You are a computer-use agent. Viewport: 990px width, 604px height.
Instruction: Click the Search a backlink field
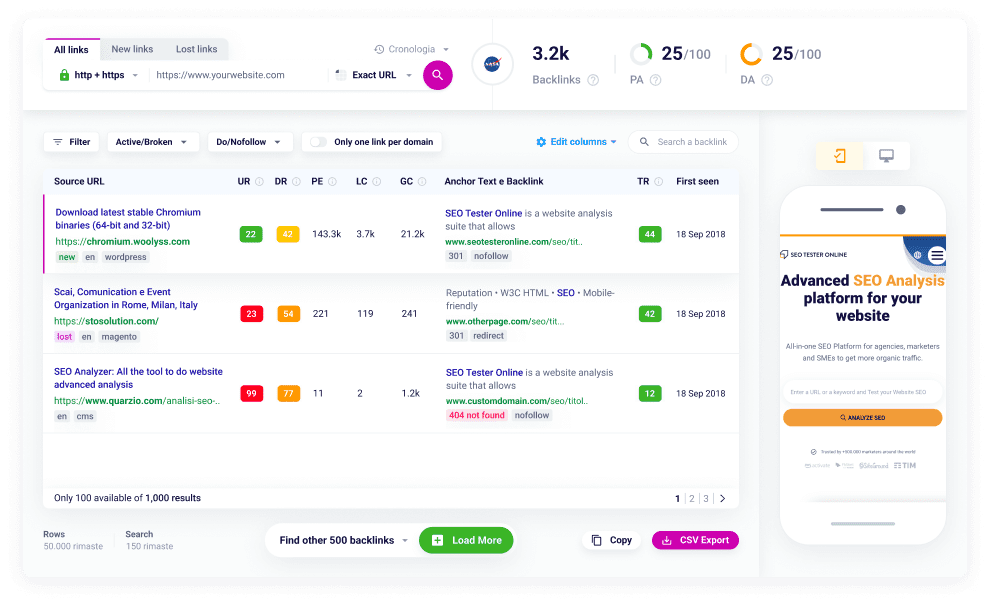click(690, 141)
